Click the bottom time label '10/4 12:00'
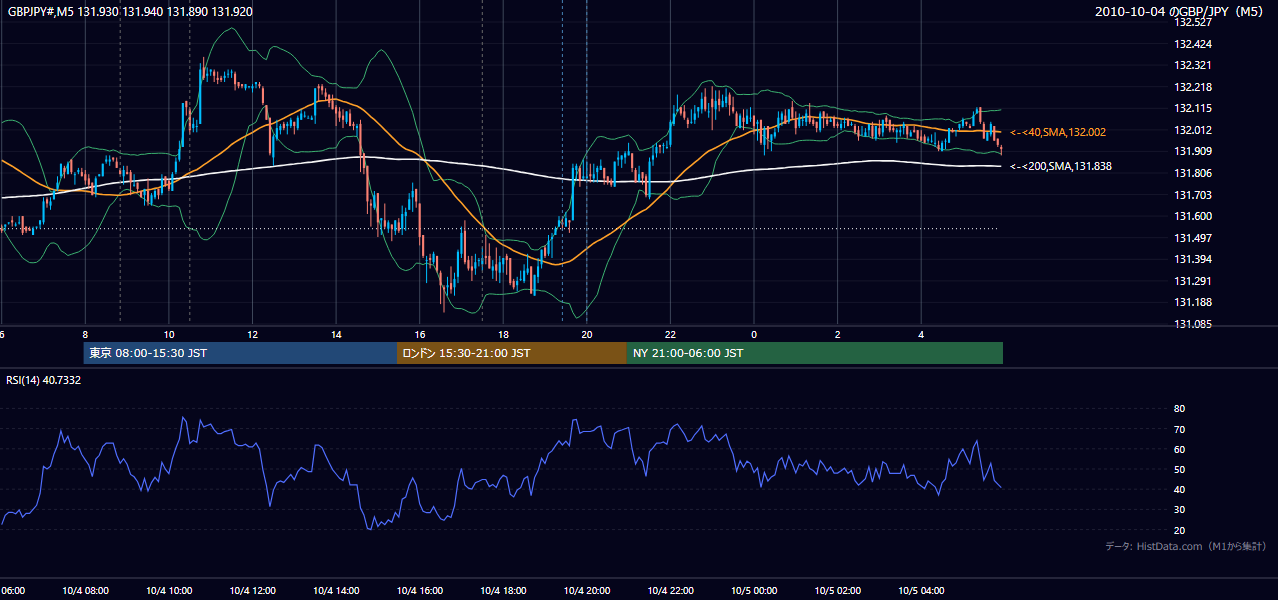 pyautogui.click(x=252, y=591)
